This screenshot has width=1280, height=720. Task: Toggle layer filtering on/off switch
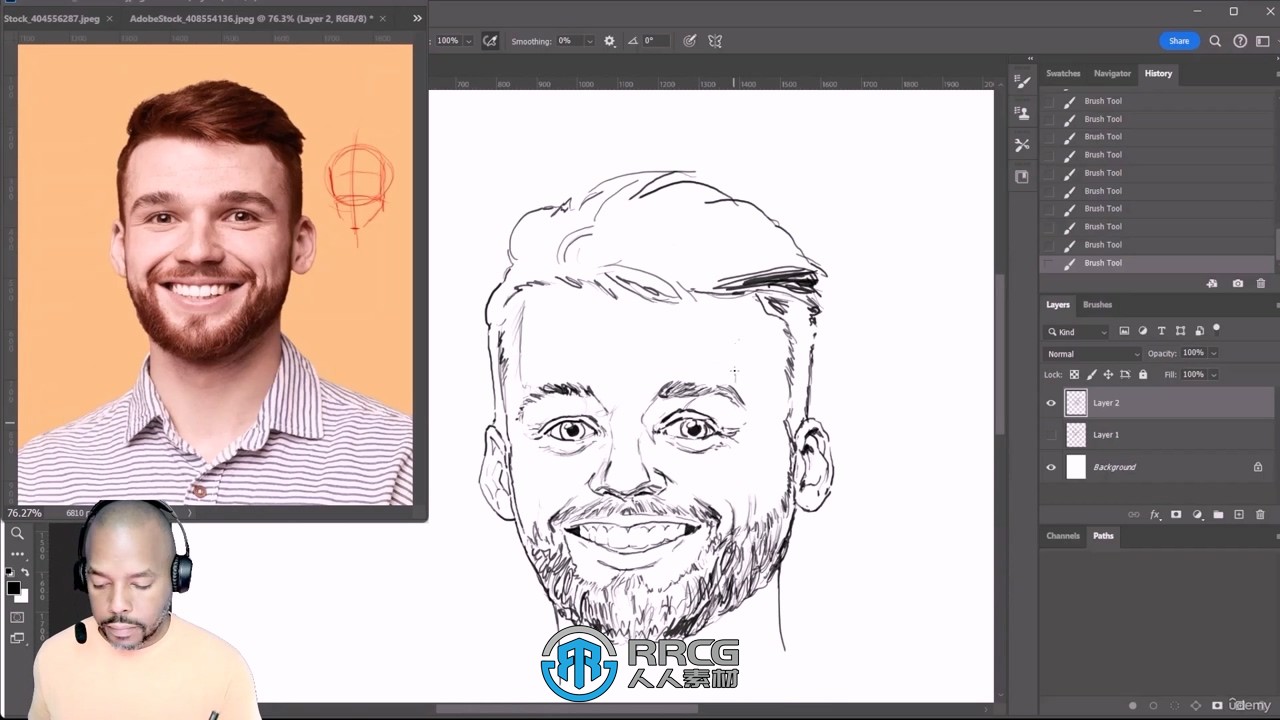click(x=1217, y=328)
